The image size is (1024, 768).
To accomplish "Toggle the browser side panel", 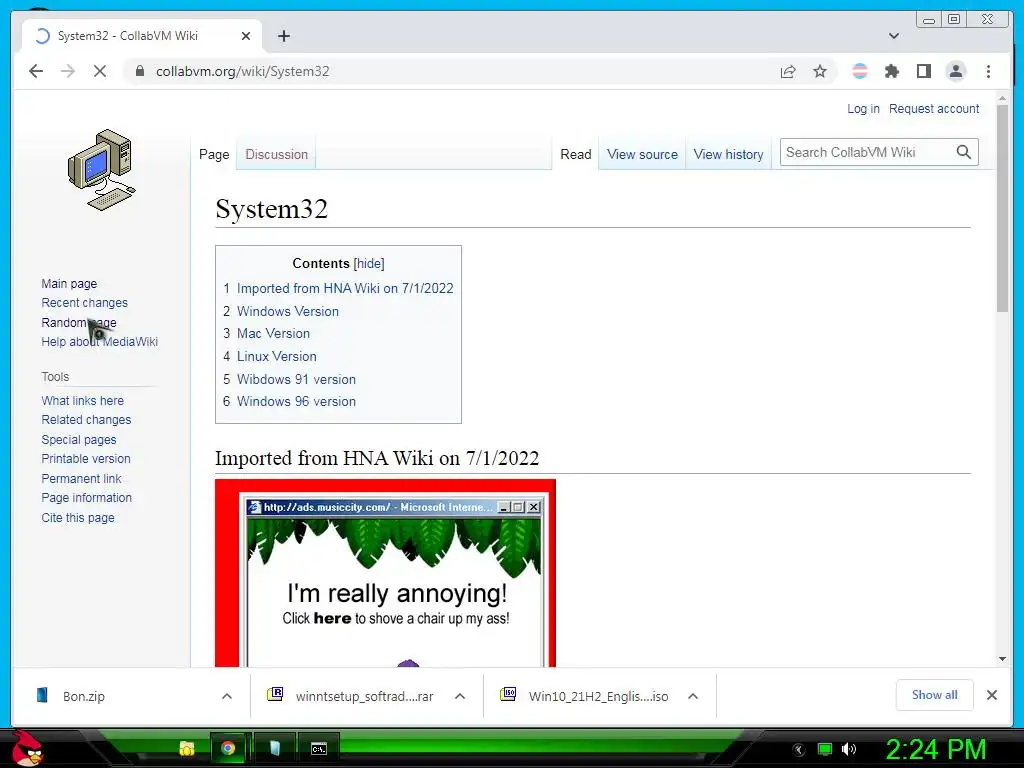I will pos(923,71).
